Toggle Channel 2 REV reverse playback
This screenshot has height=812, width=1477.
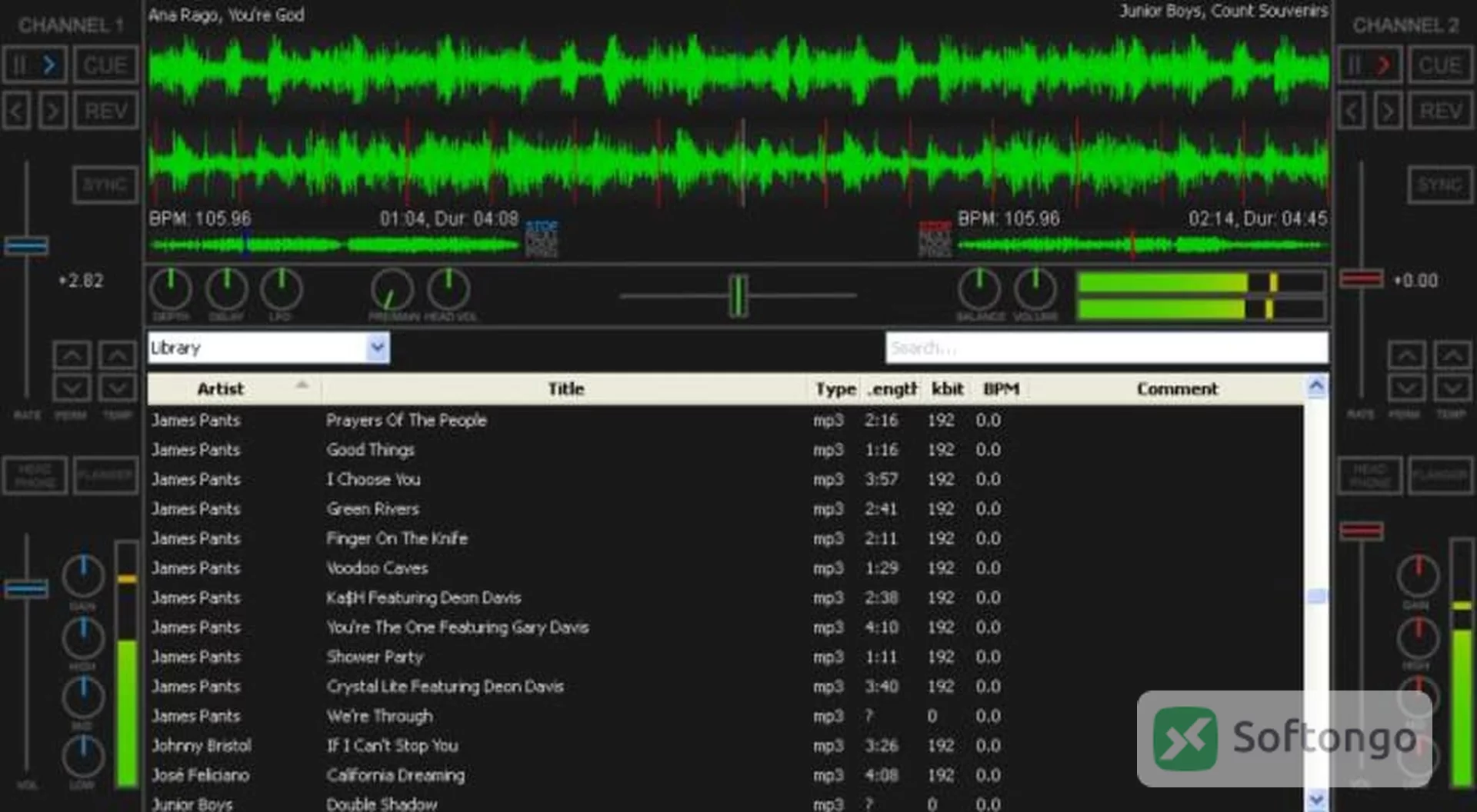pyautogui.click(x=1441, y=111)
